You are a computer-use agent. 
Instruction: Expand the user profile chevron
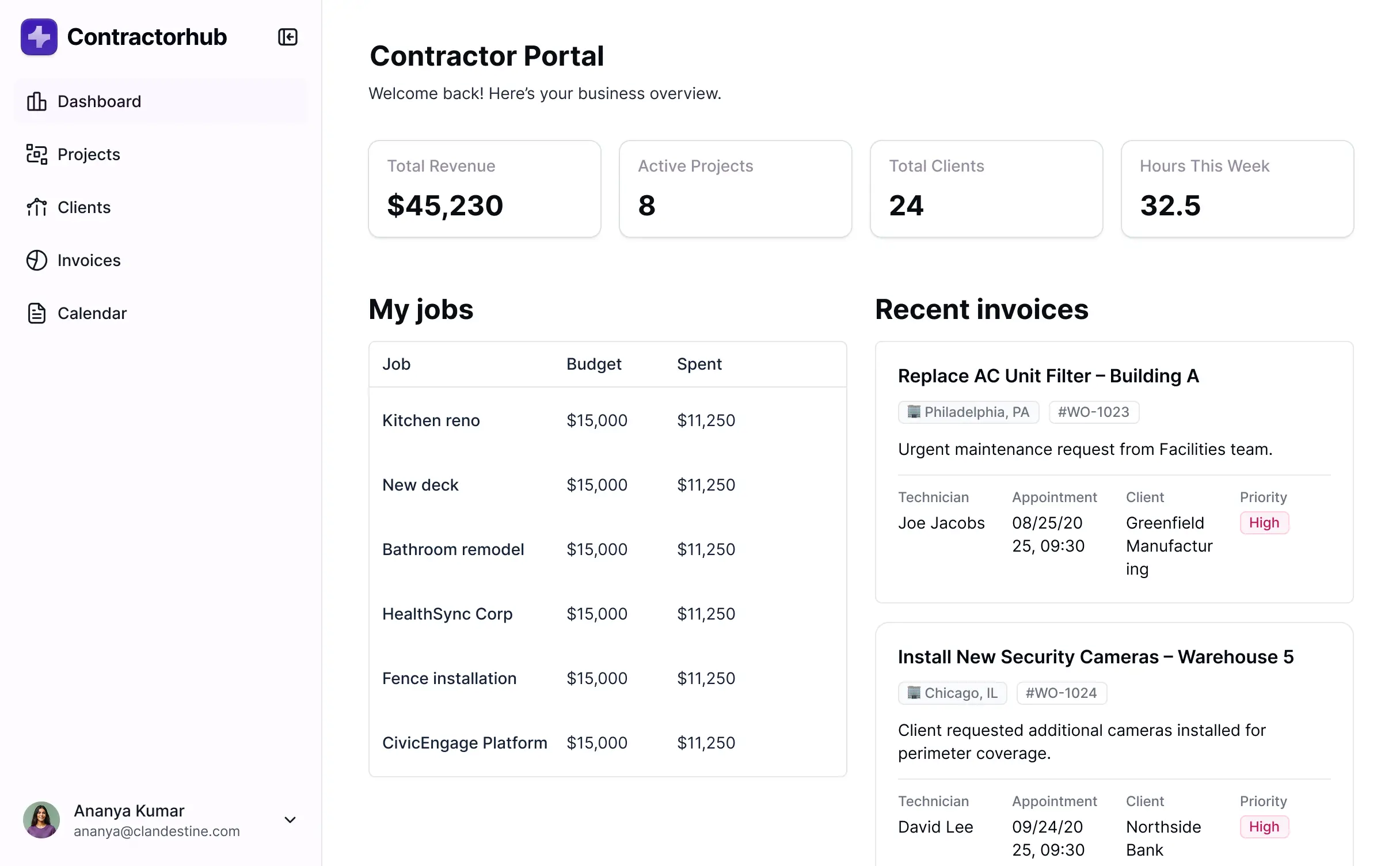(x=290, y=819)
